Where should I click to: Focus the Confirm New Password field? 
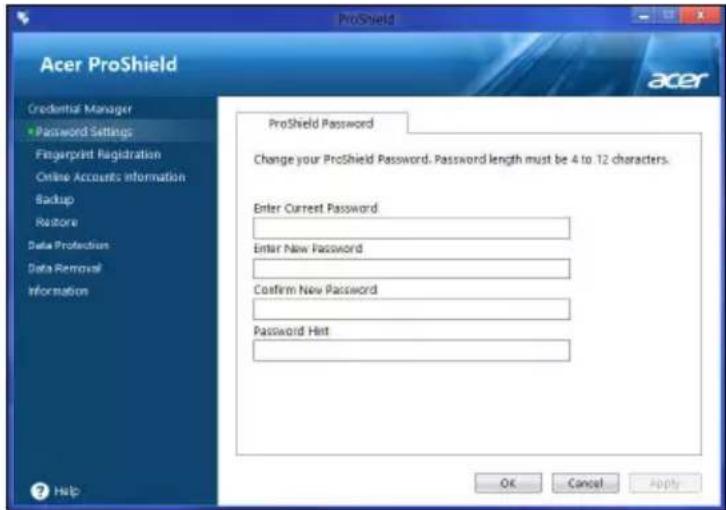(411, 309)
